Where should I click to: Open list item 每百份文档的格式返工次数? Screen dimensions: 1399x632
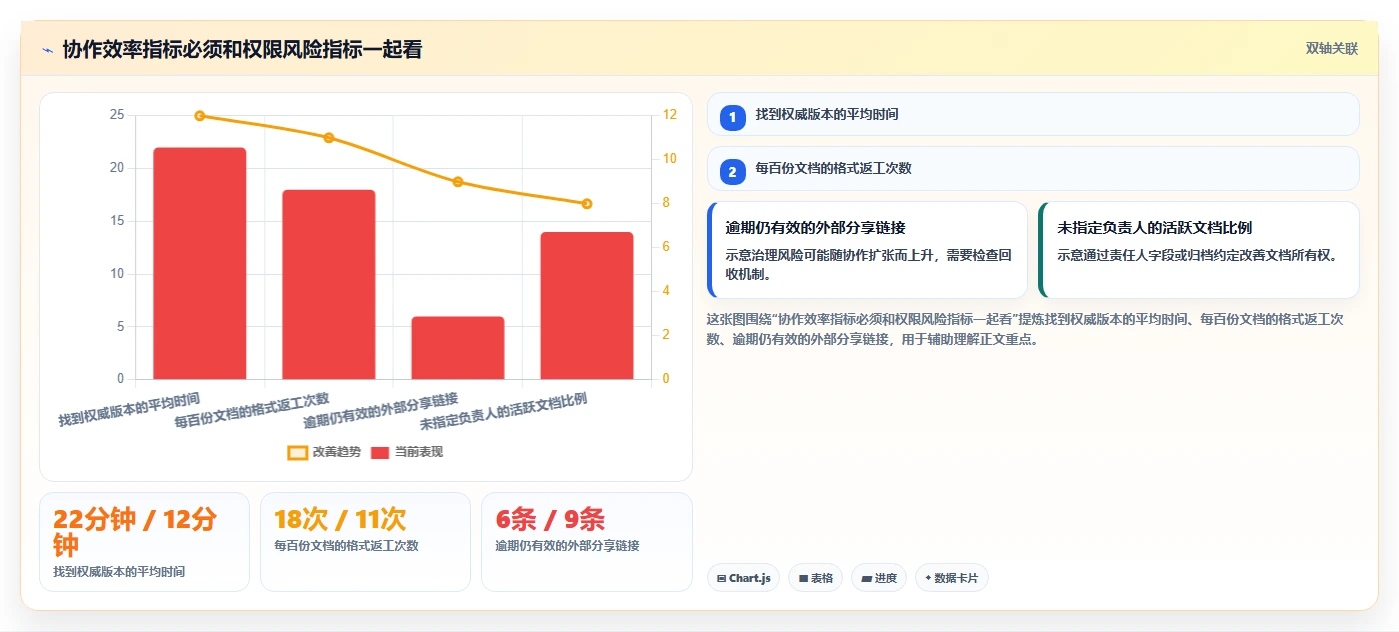(1033, 168)
